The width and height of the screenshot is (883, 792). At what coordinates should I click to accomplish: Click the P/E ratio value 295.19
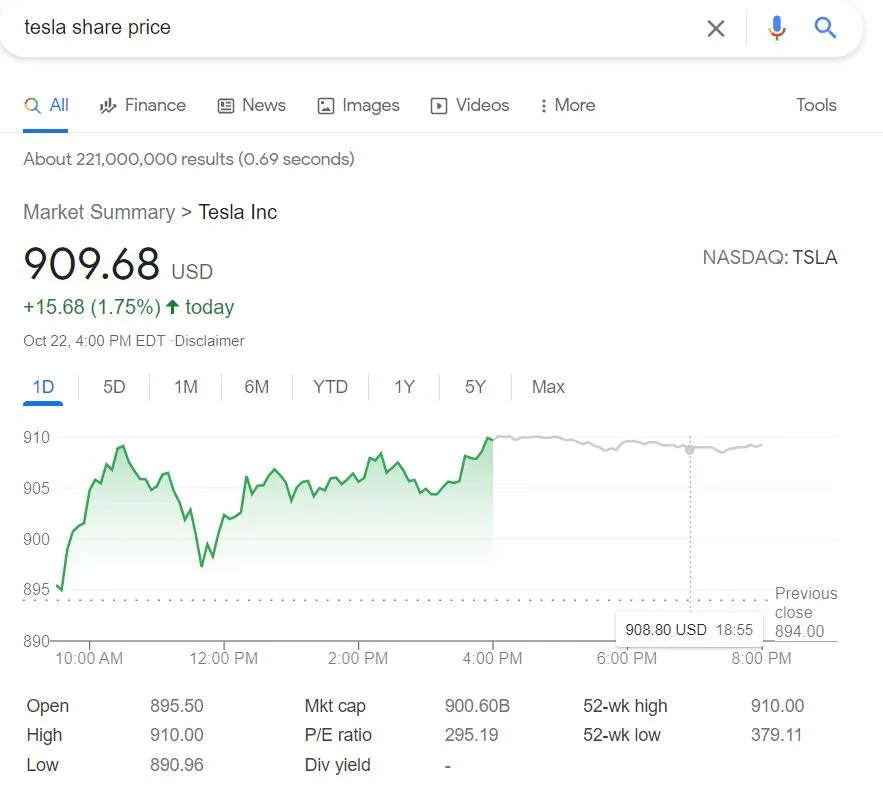coord(471,735)
